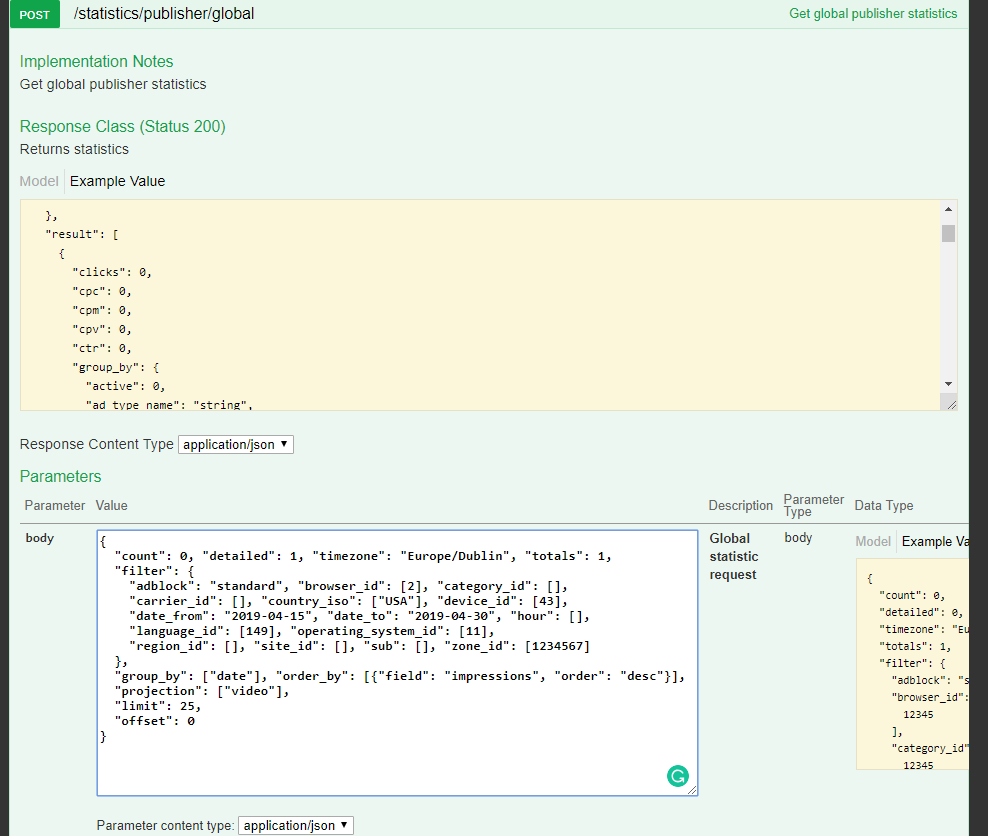Open the /statistics/publisher/global endpoint path

point(164,14)
